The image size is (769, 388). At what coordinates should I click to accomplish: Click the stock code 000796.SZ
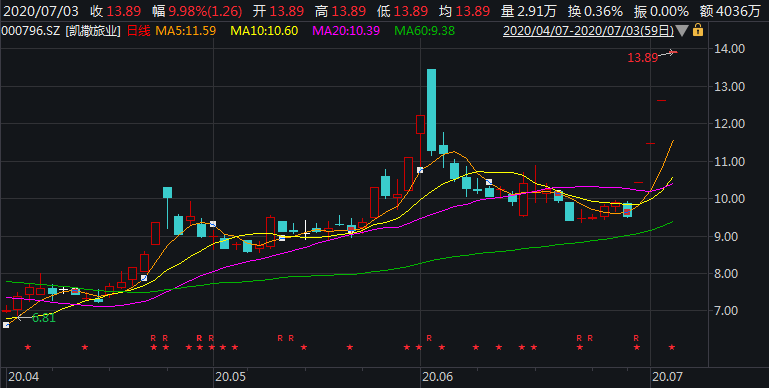31,31
